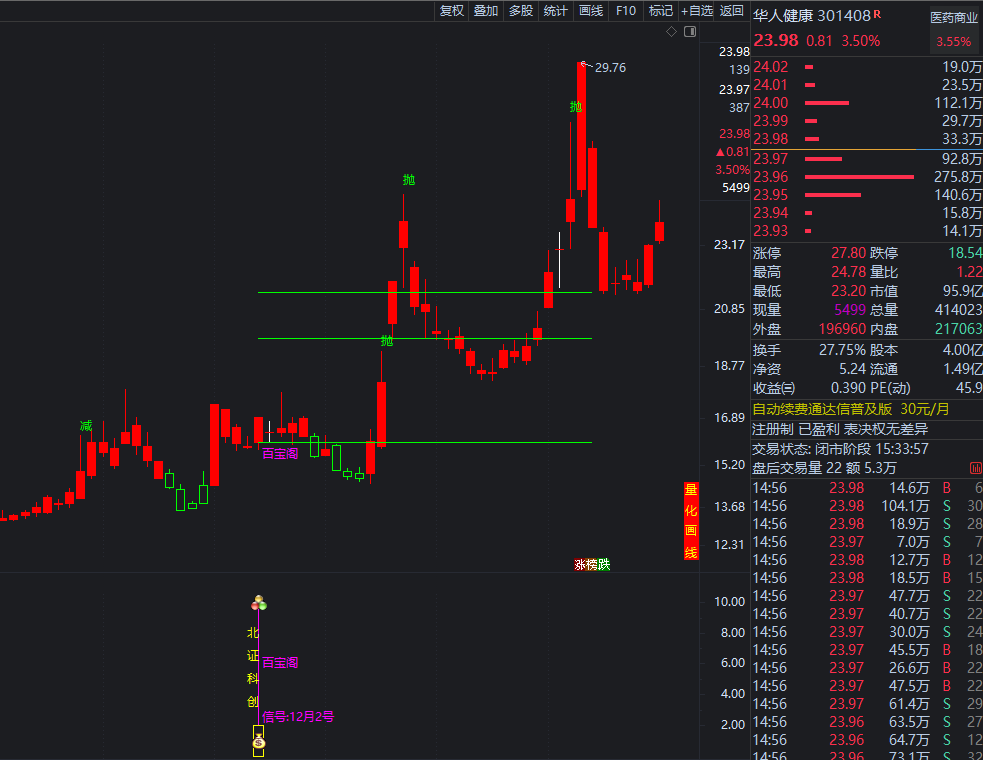Viewport: 983px width, 760px height.
Task: Open the 复权 adjustment menu
Action: tap(452, 11)
